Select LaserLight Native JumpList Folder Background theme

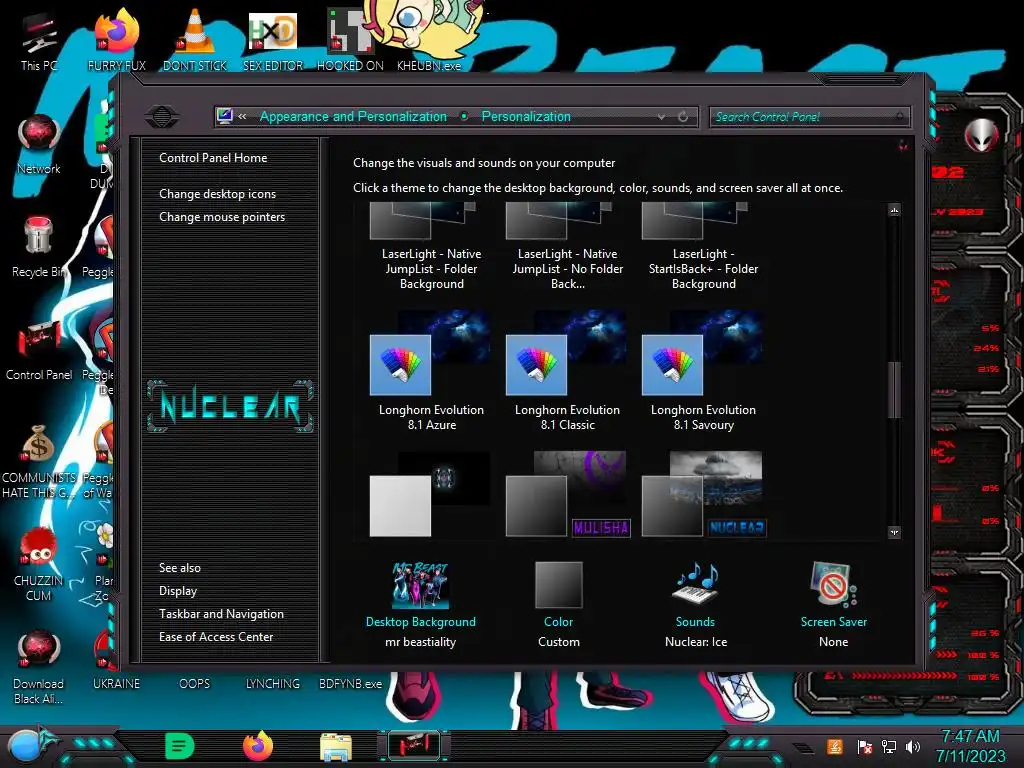431,247
